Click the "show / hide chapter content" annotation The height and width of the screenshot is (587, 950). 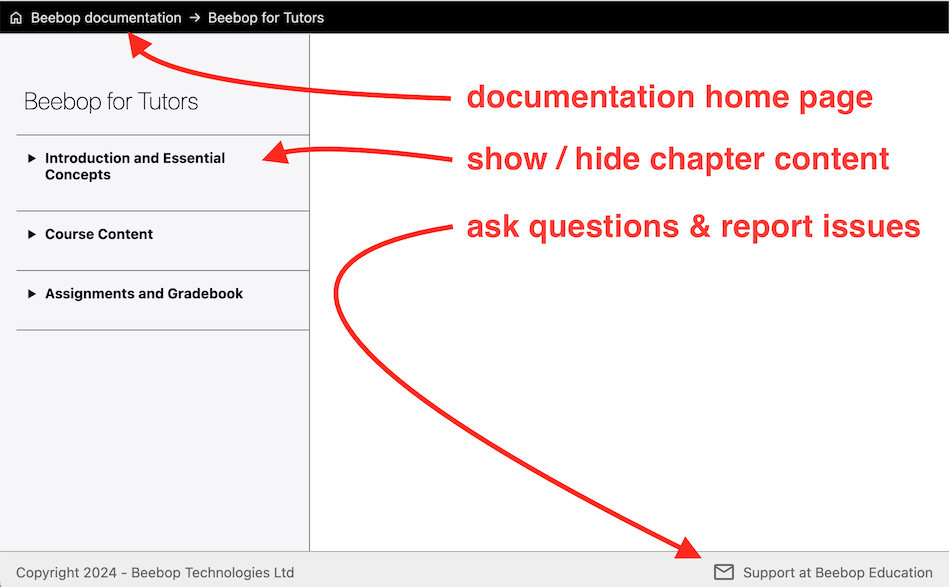tap(678, 159)
